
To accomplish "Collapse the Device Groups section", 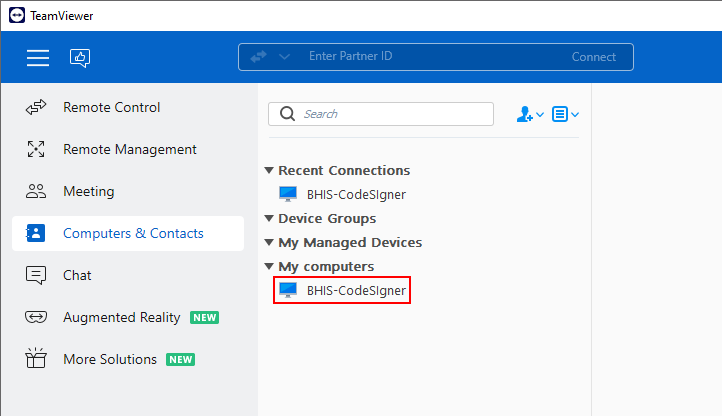I will 269,219.
